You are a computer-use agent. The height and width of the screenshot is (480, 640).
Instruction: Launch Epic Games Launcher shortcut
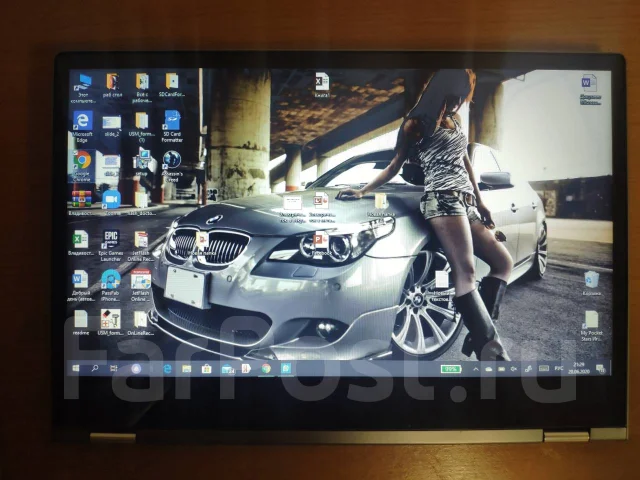[x=111, y=246]
